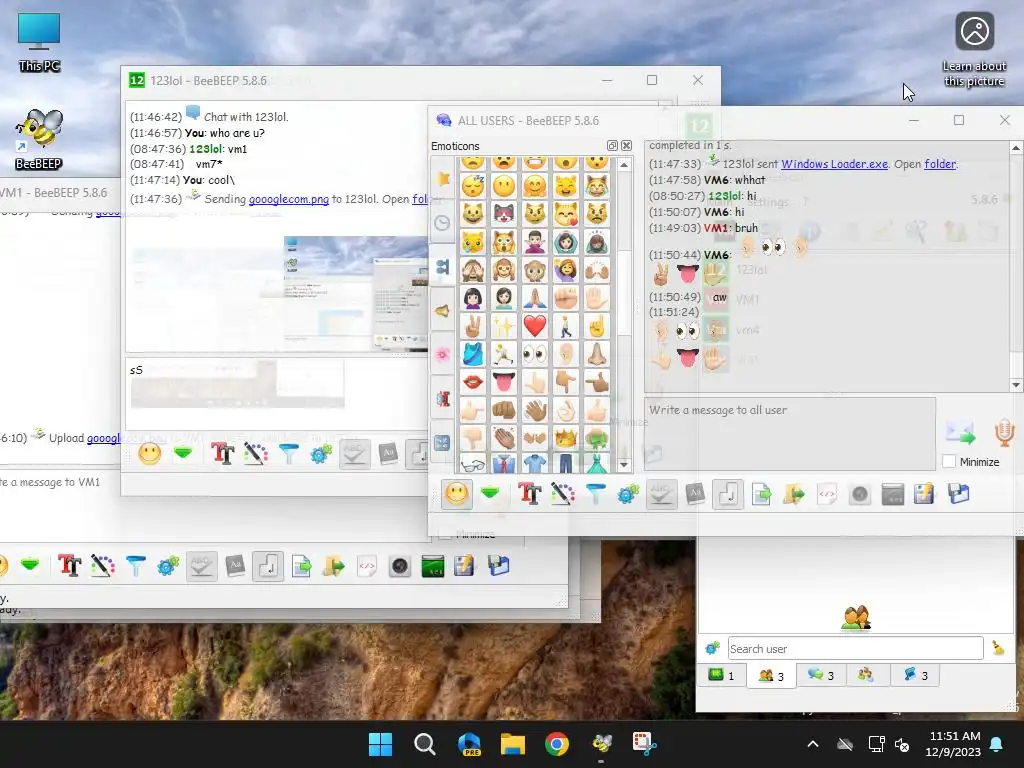Open BeeBEEP from the taskbar
The image size is (1024, 768).
(x=601, y=744)
